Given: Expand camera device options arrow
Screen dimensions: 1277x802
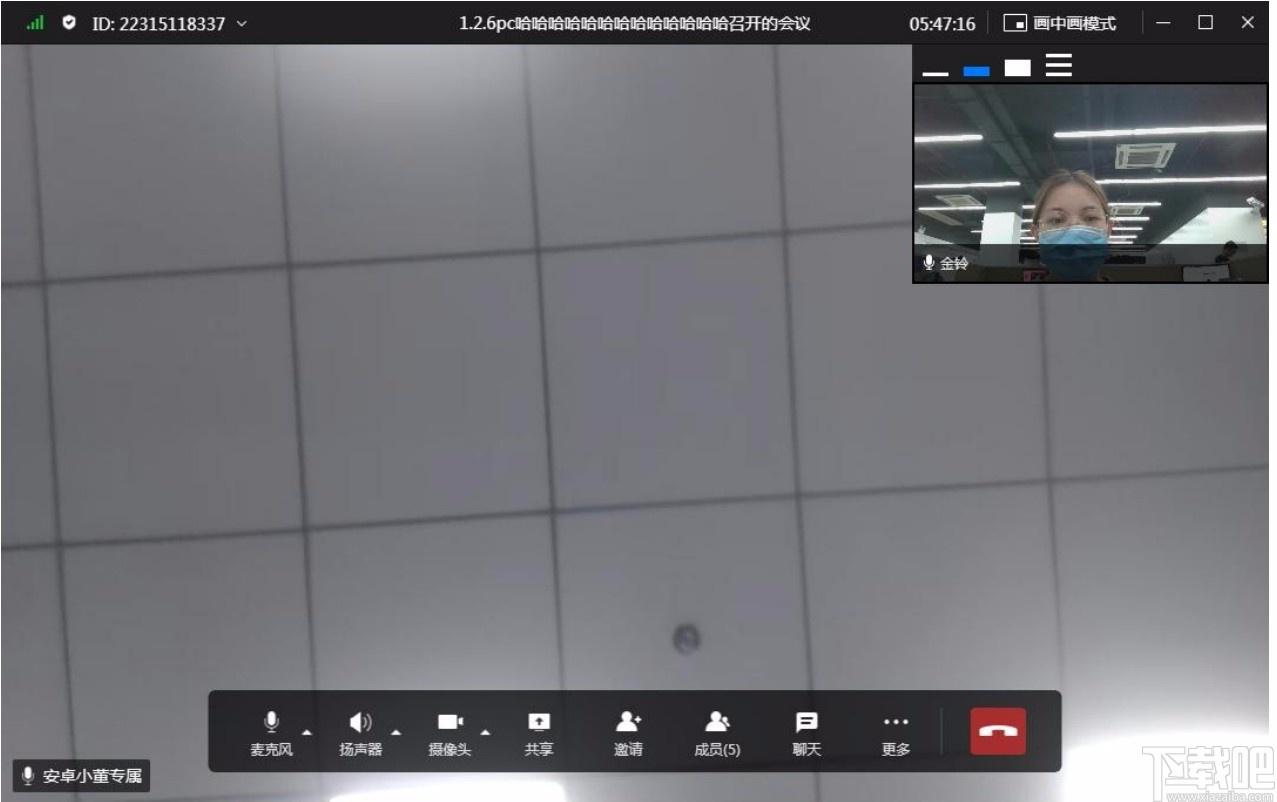Looking at the screenshot, I should tap(485, 732).
